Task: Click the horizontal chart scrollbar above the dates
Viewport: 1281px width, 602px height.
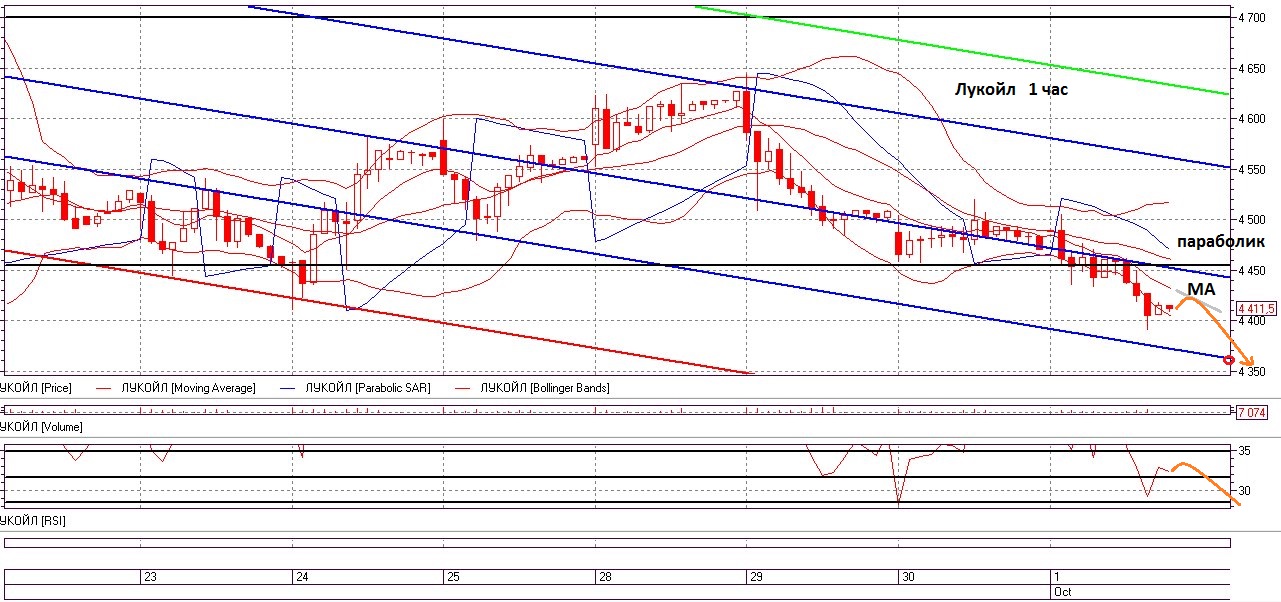Action: click(617, 543)
